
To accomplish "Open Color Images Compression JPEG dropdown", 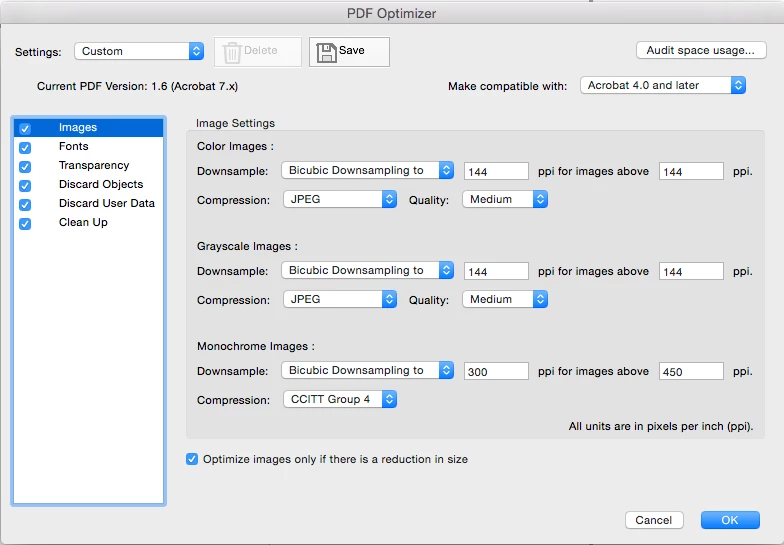I will 340,199.
